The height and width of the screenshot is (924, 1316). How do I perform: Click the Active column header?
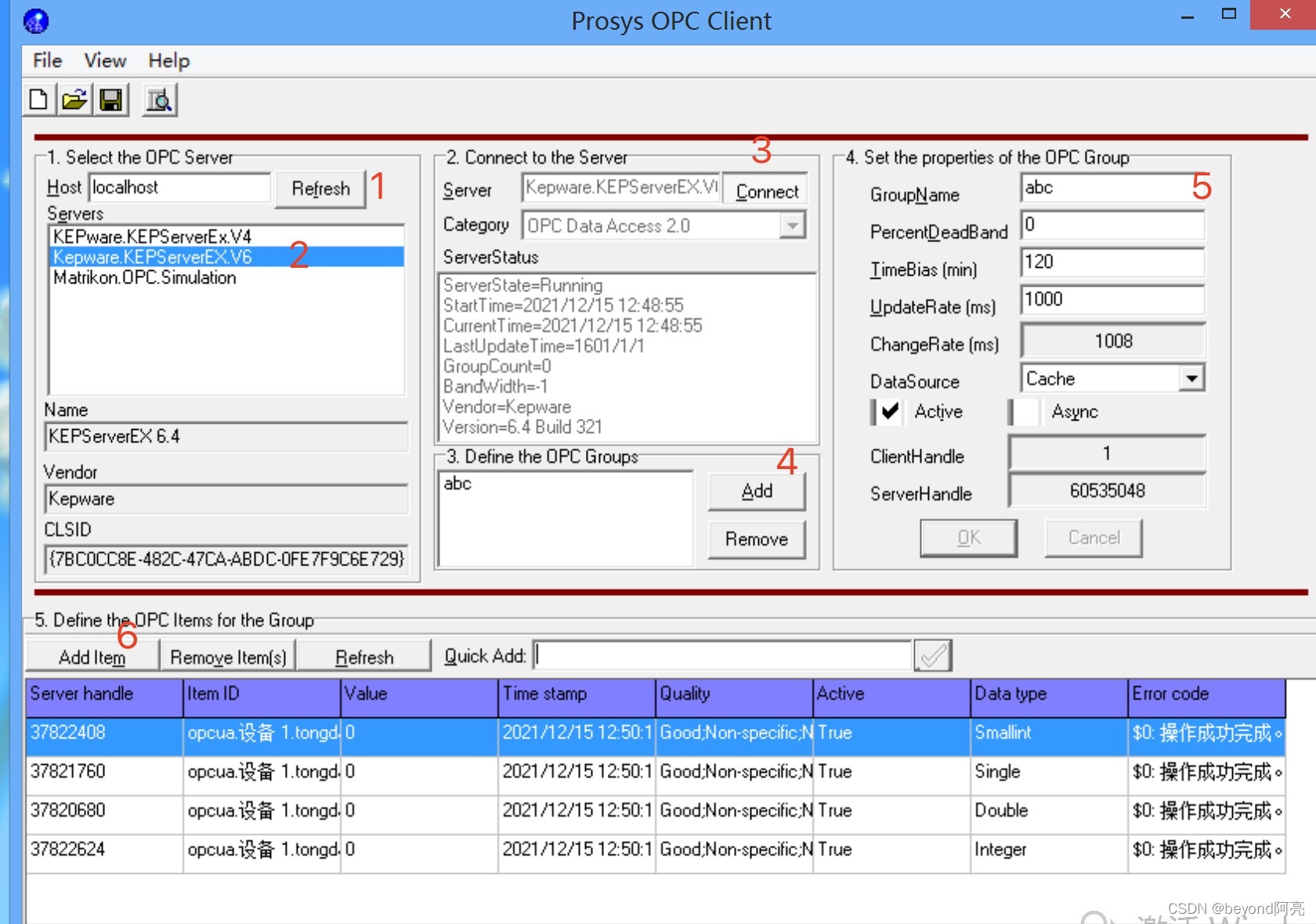(891, 698)
